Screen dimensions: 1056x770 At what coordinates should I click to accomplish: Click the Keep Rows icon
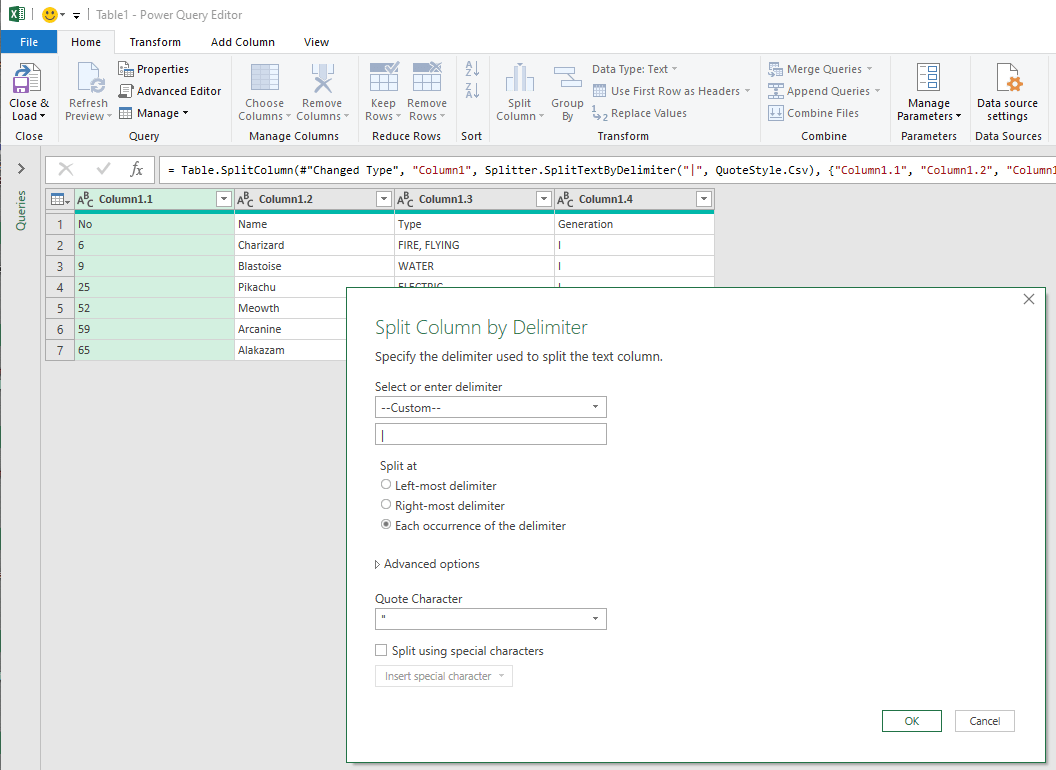coord(384,77)
